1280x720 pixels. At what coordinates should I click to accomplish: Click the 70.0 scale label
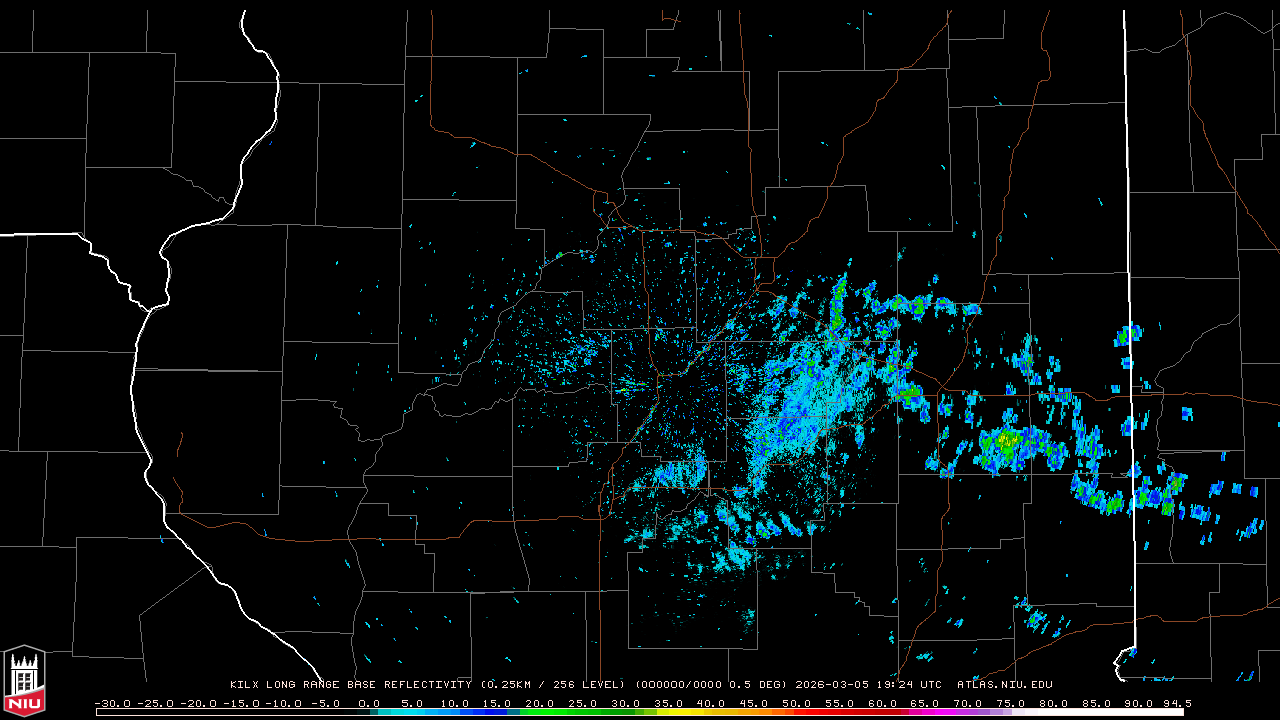[970, 704]
